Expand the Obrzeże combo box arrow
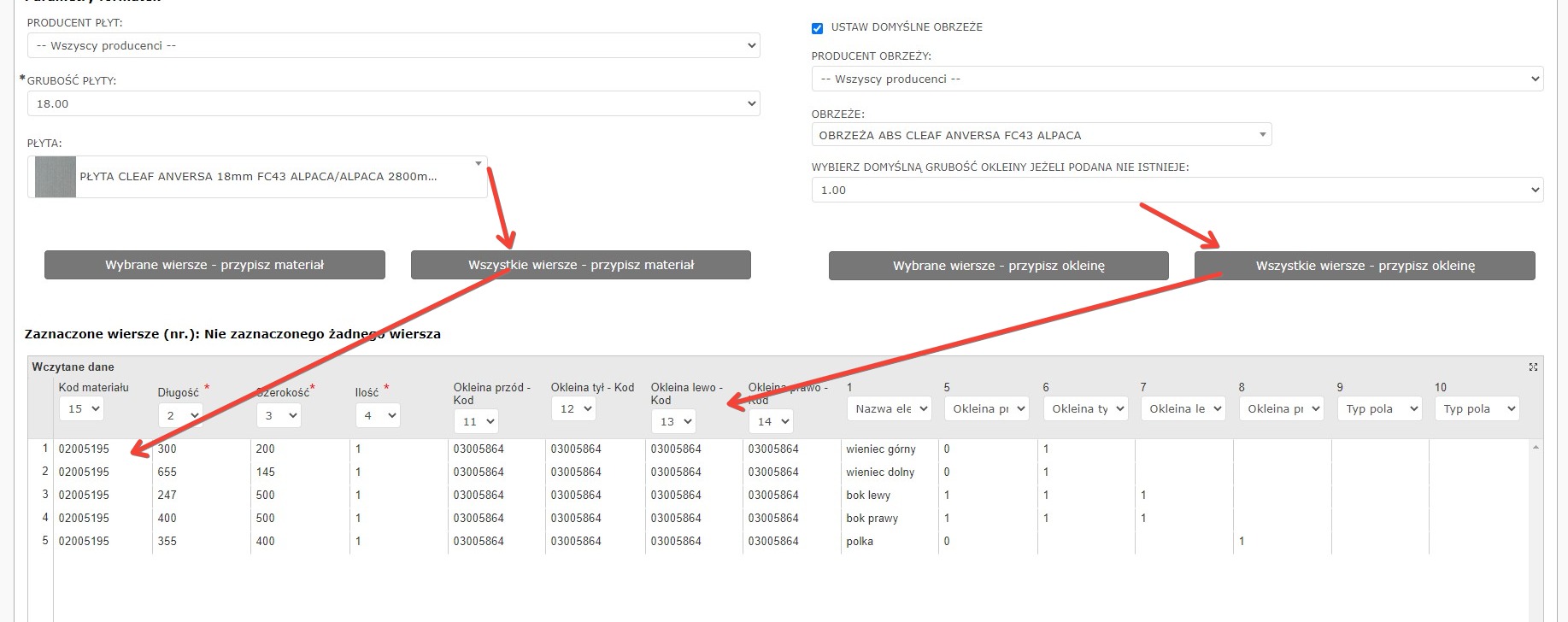This screenshot has height=622, width=1568. 1262,135
